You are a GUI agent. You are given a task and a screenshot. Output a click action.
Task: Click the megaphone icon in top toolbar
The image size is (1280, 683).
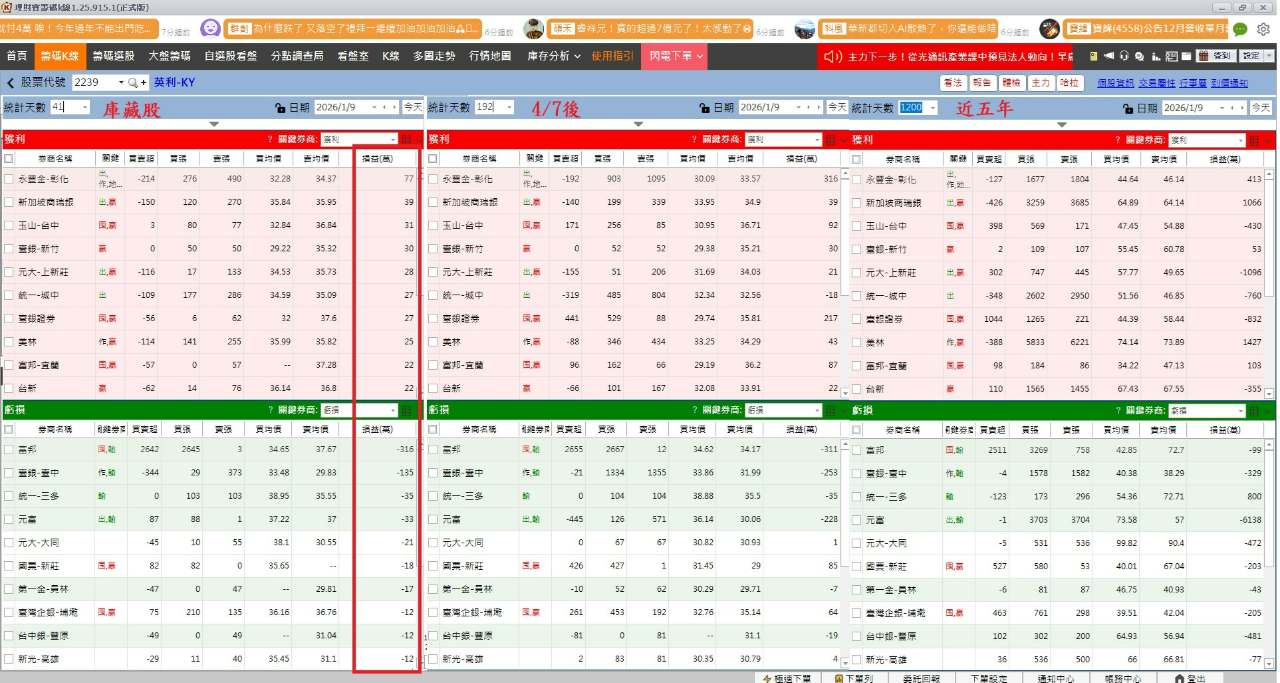click(x=1109, y=56)
